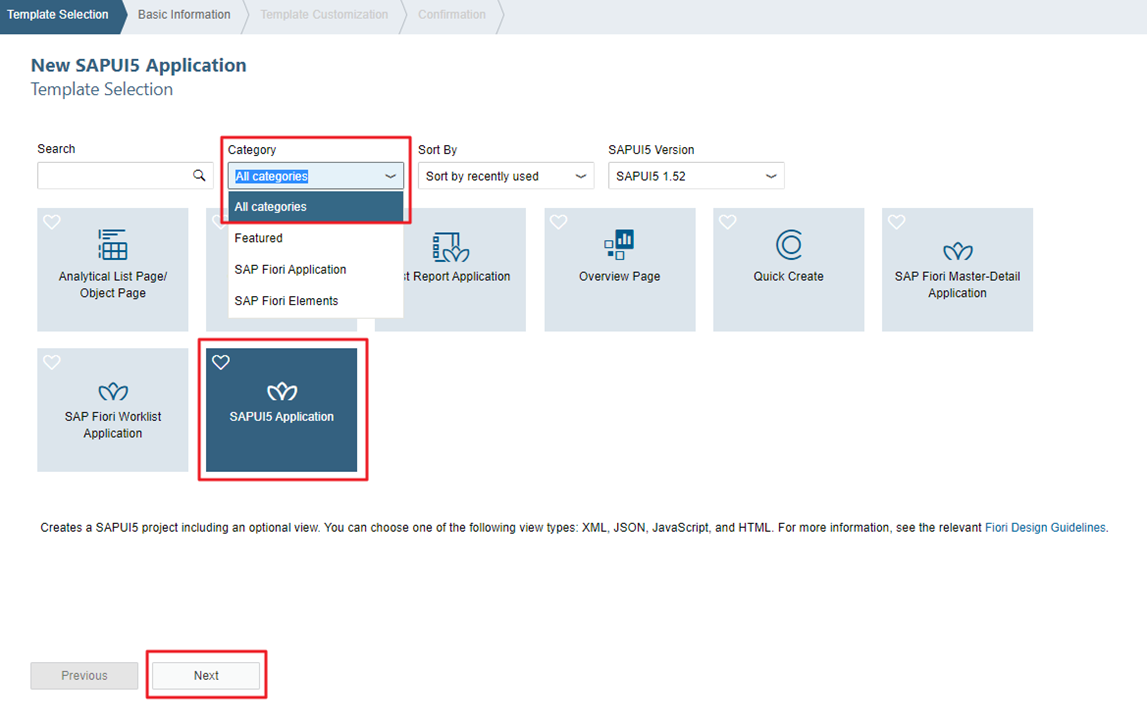The height and width of the screenshot is (720, 1147).
Task: Toggle favorite heart on SAPUI5 Application
Action: 221,362
